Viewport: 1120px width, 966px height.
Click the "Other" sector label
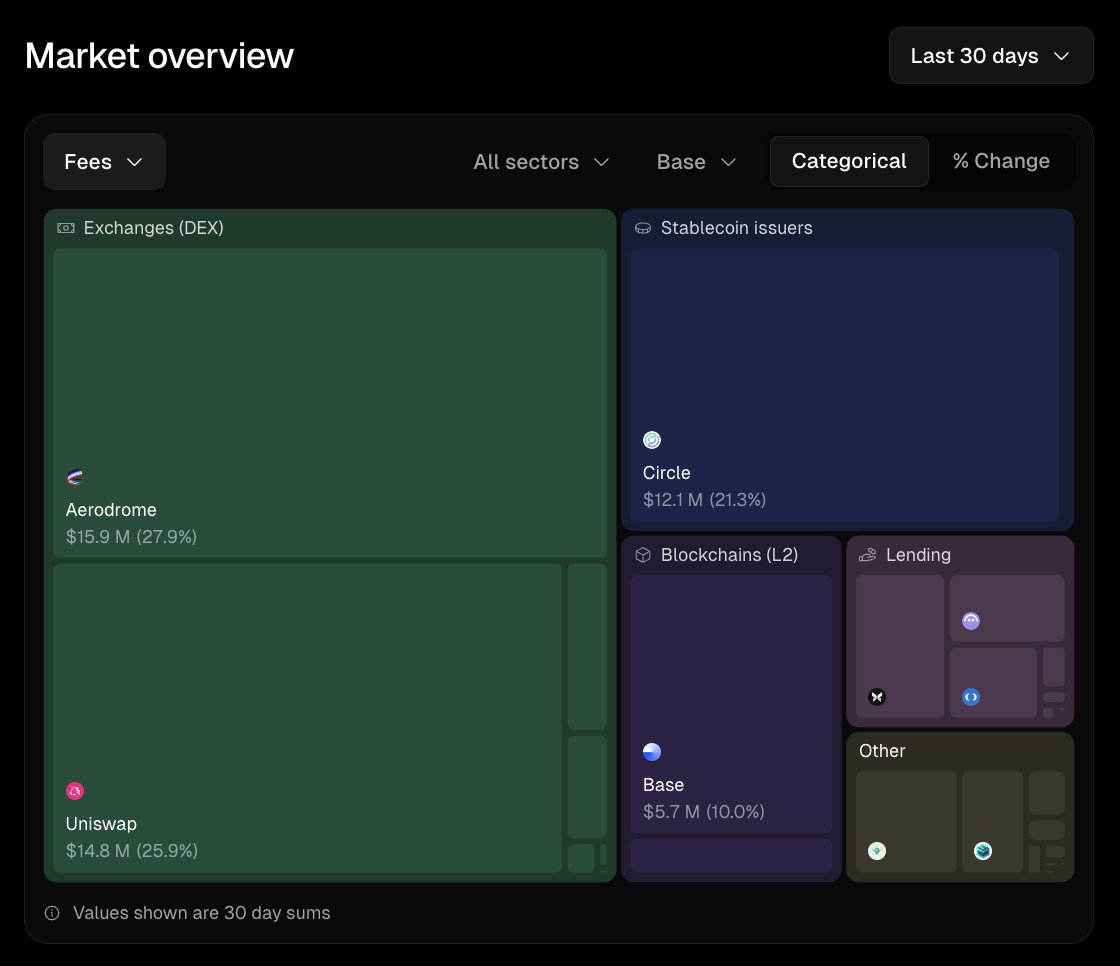(x=882, y=751)
